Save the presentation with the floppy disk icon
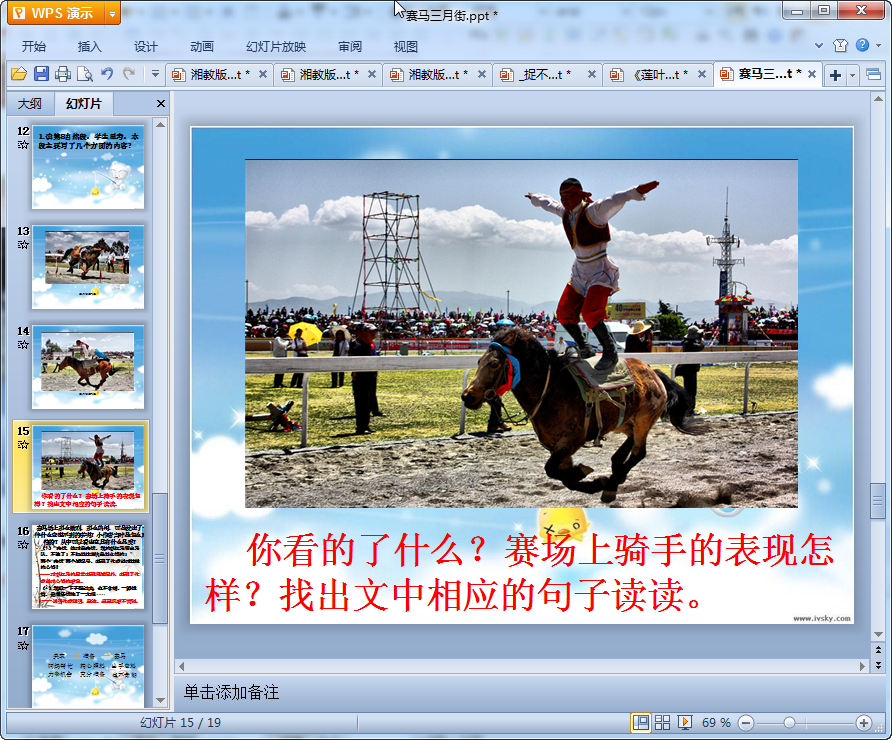This screenshot has width=892, height=740. click(x=41, y=74)
